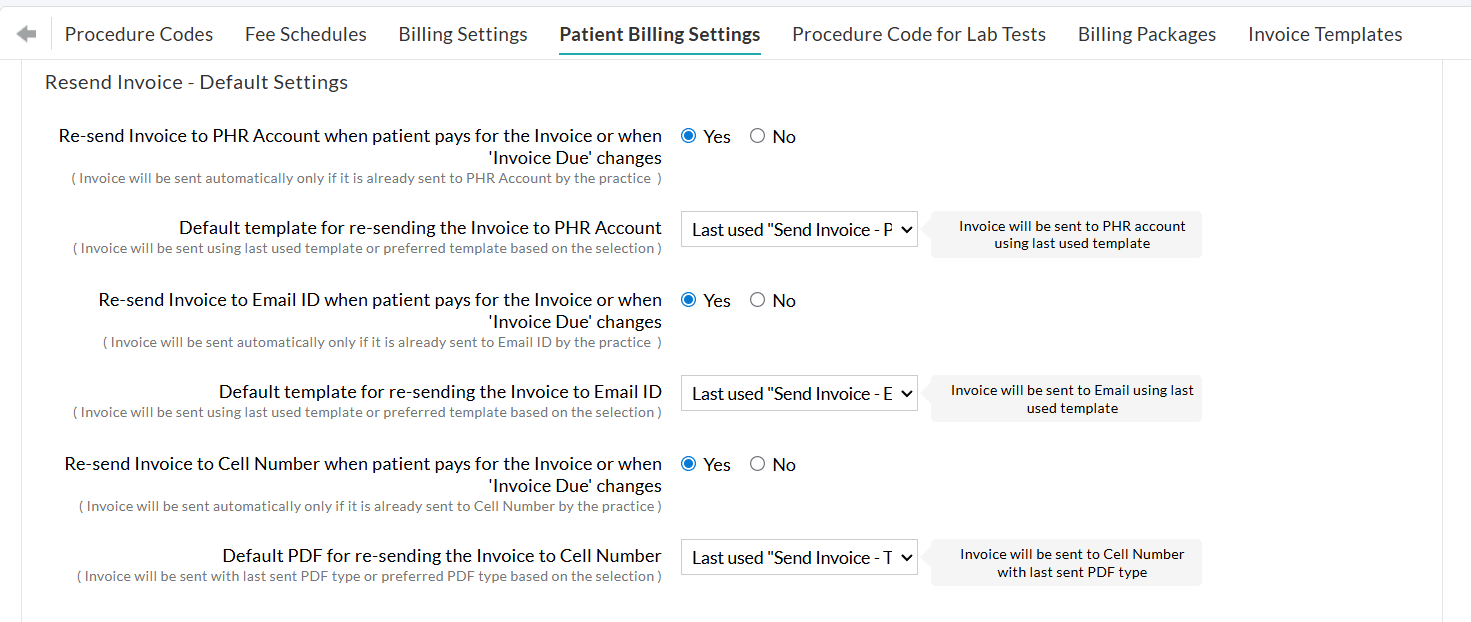Switch to the Billing Settings tab

pyautogui.click(x=462, y=33)
